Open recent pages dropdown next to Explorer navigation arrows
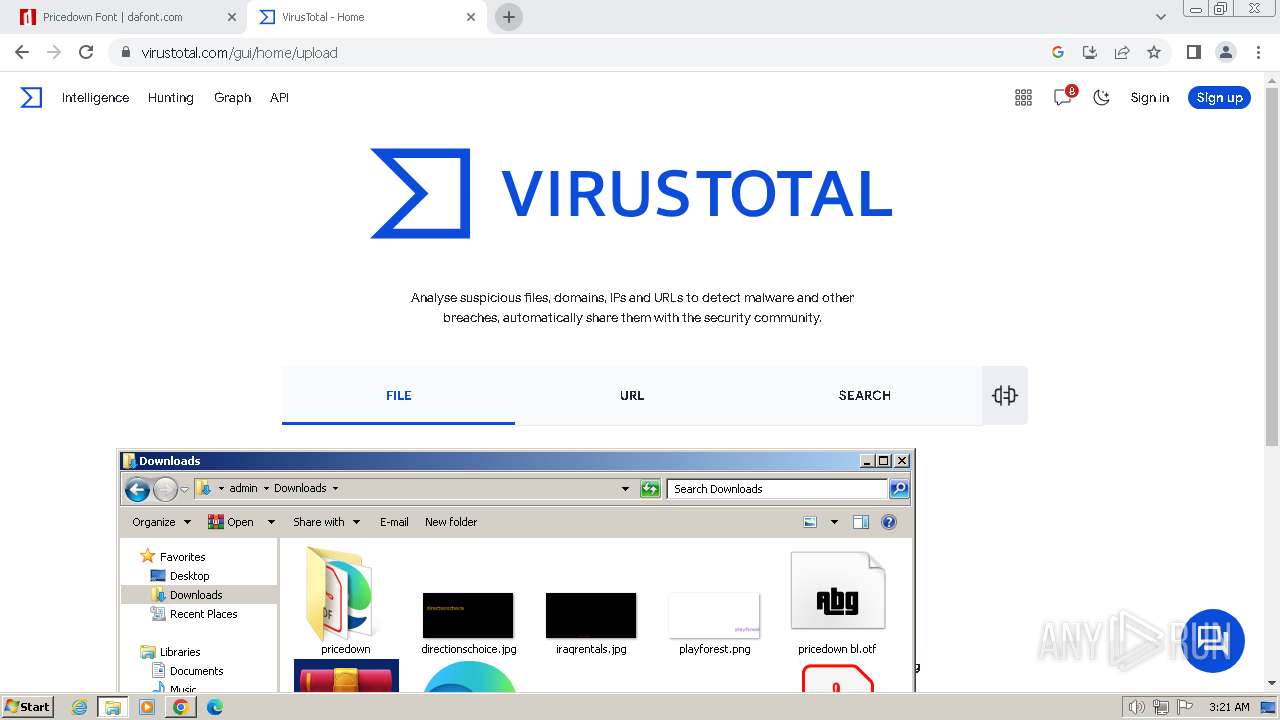Viewport: 1280px width, 720px height. pos(184,489)
